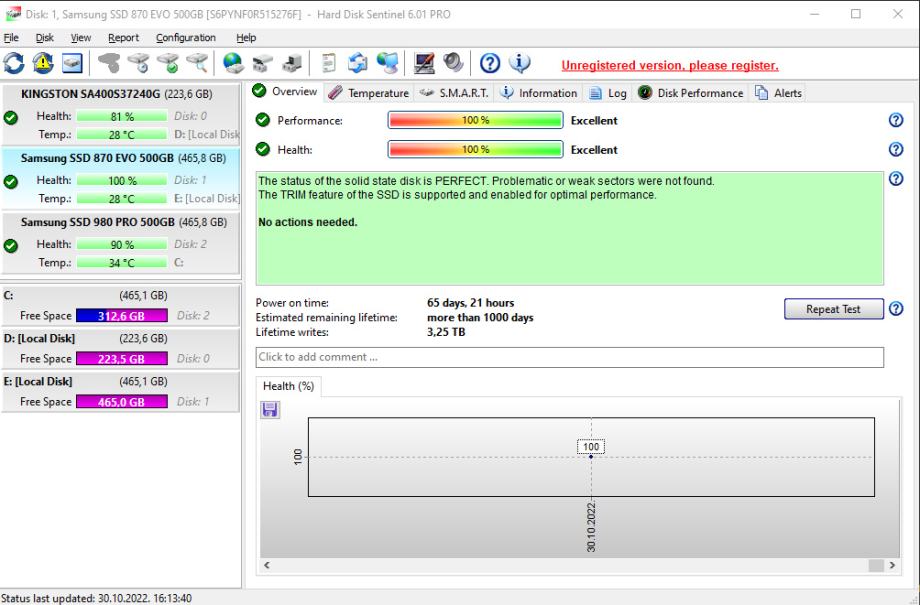This screenshot has height=605, width=920.
Task: Select the E: [Local Disk] partition entry
Action: tap(121, 391)
